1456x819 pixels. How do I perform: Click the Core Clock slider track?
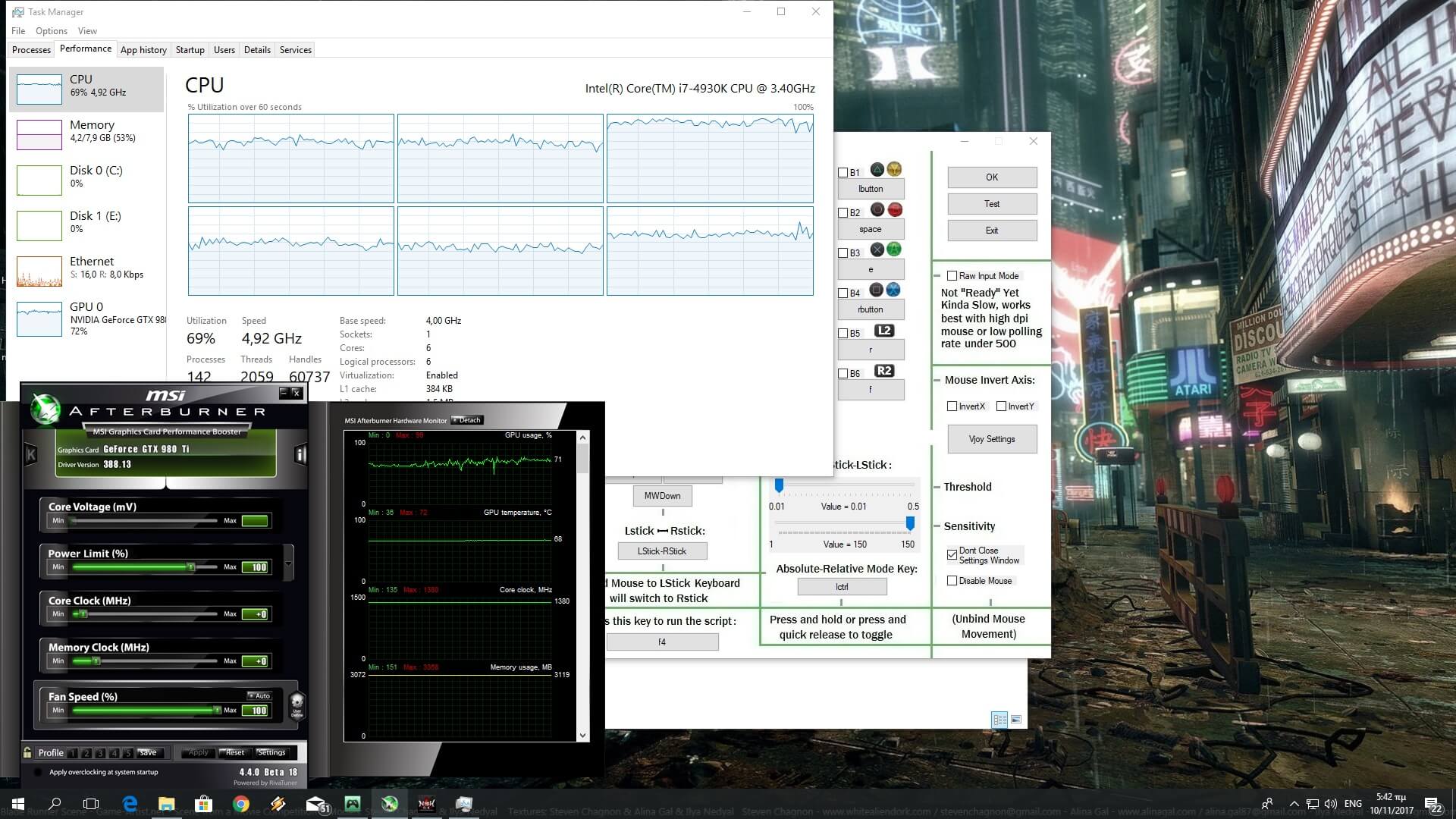click(x=148, y=614)
